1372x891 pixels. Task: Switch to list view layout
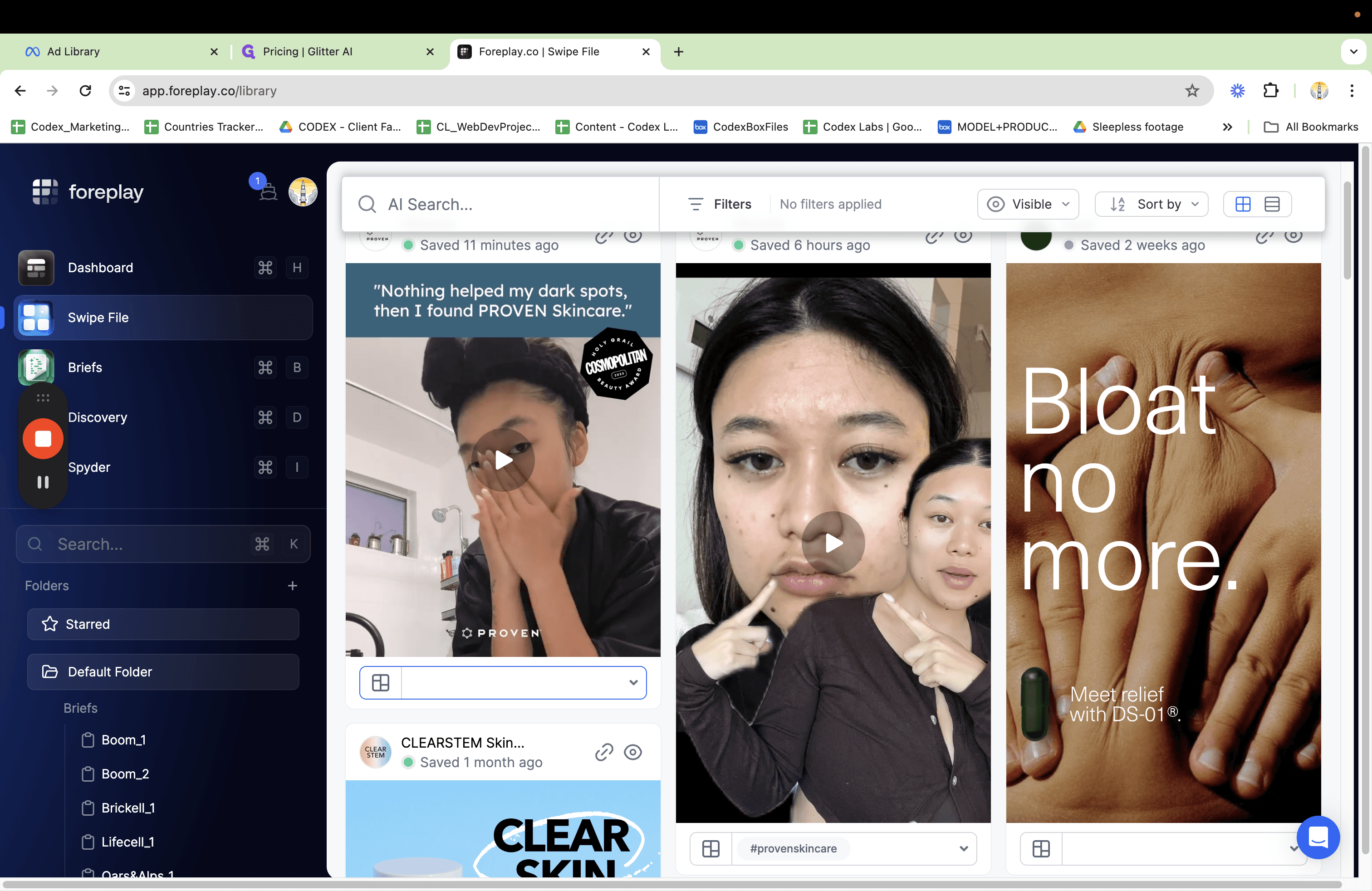[x=1272, y=204]
